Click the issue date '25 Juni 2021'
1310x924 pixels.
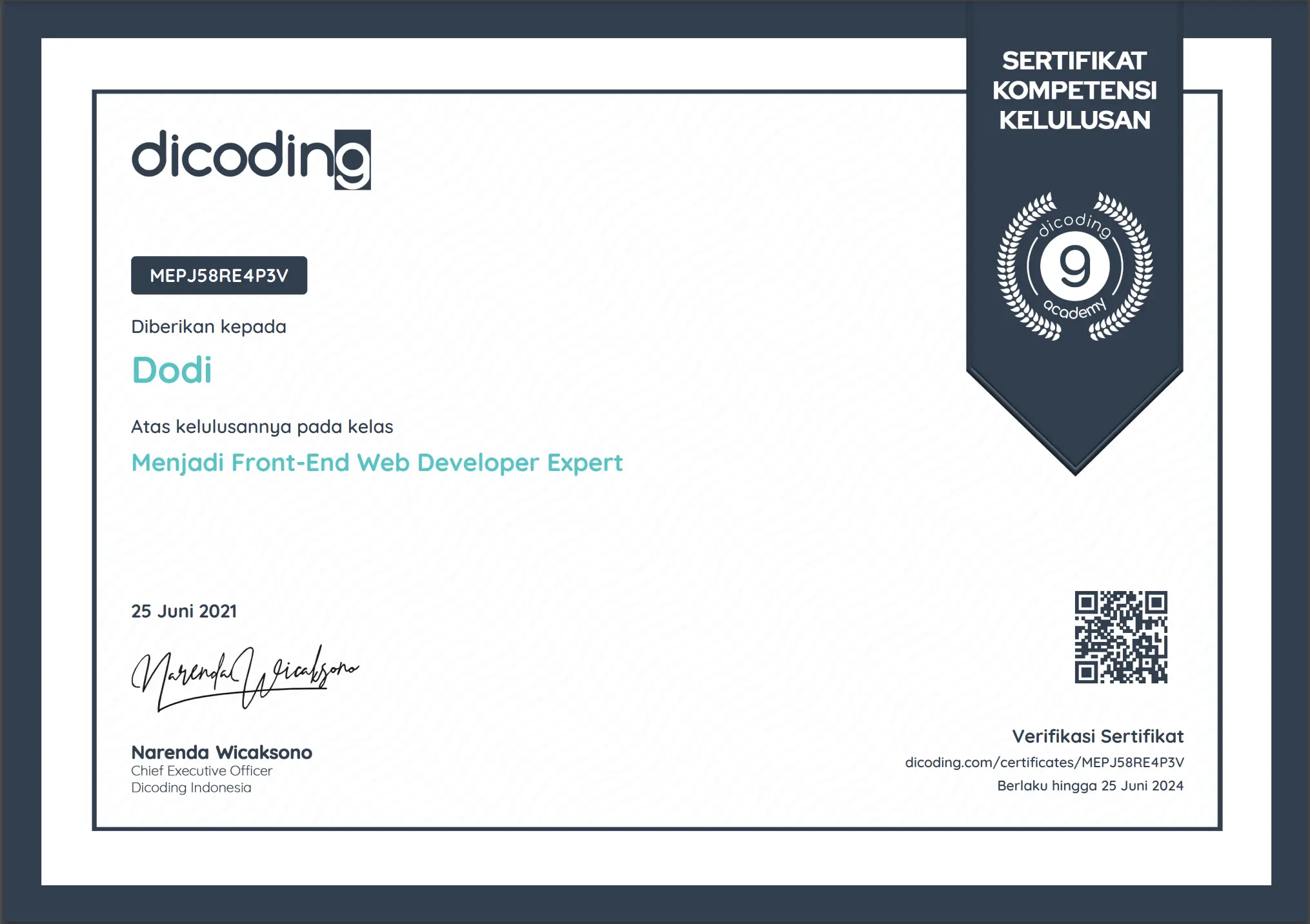click(x=183, y=611)
